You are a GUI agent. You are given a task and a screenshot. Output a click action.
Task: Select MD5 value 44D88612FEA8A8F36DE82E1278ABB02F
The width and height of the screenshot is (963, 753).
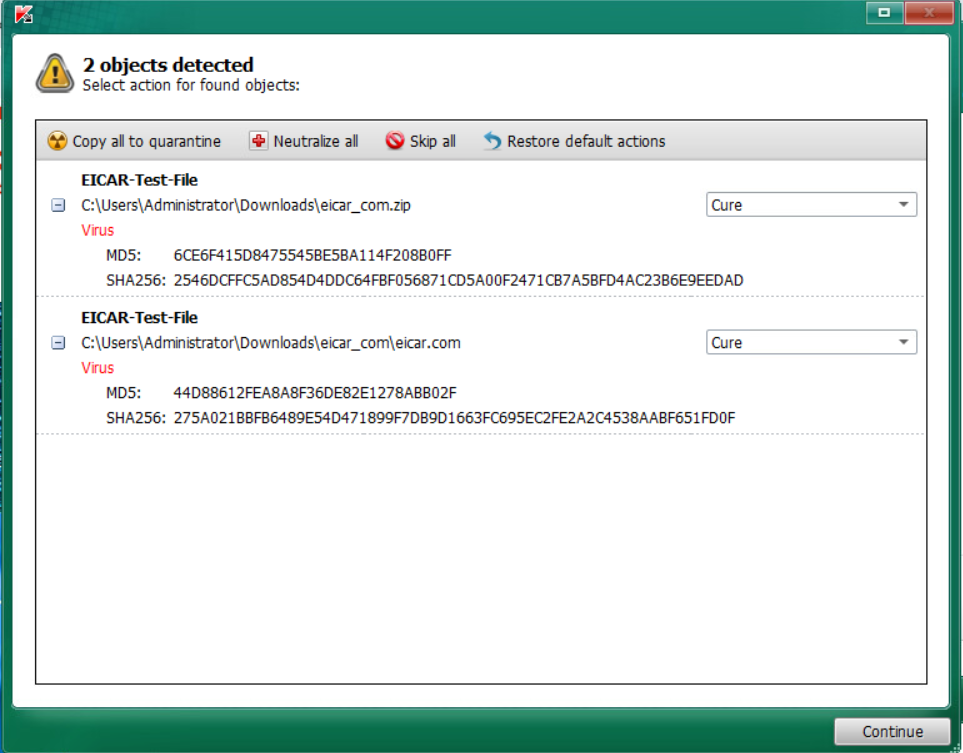(315, 393)
